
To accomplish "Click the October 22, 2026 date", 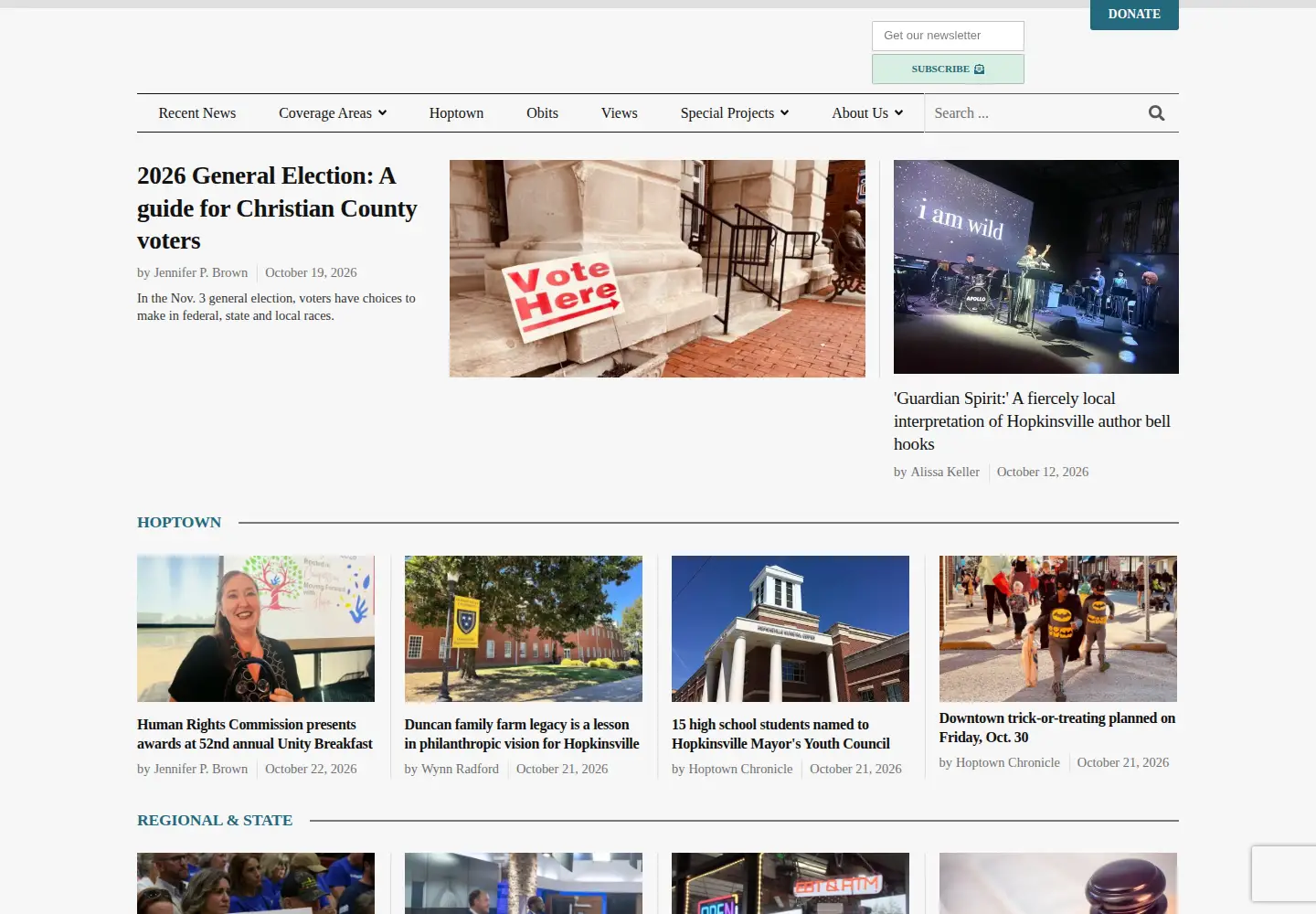I will (311, 770).
